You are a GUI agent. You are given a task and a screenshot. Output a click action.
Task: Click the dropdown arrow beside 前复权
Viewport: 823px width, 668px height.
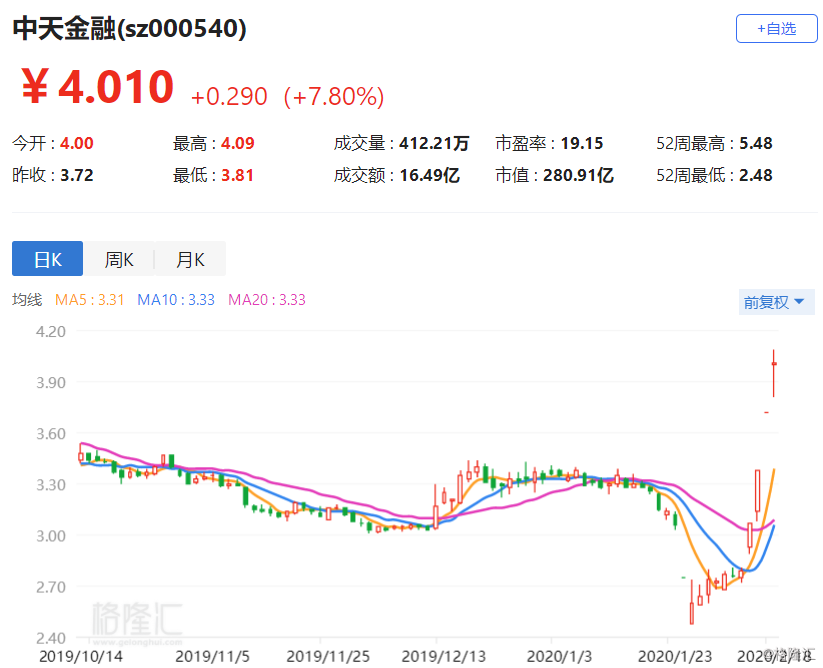(799, 302)
